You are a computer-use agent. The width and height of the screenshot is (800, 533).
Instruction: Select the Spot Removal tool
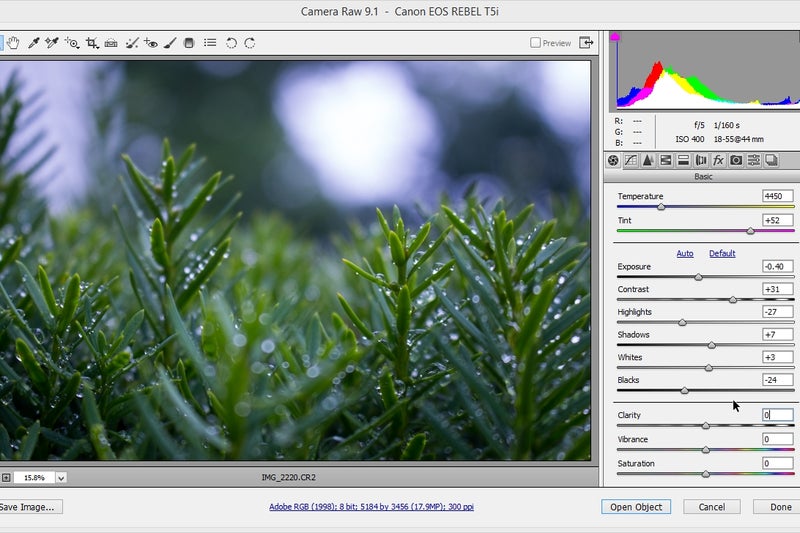click(x=132, y=43)
